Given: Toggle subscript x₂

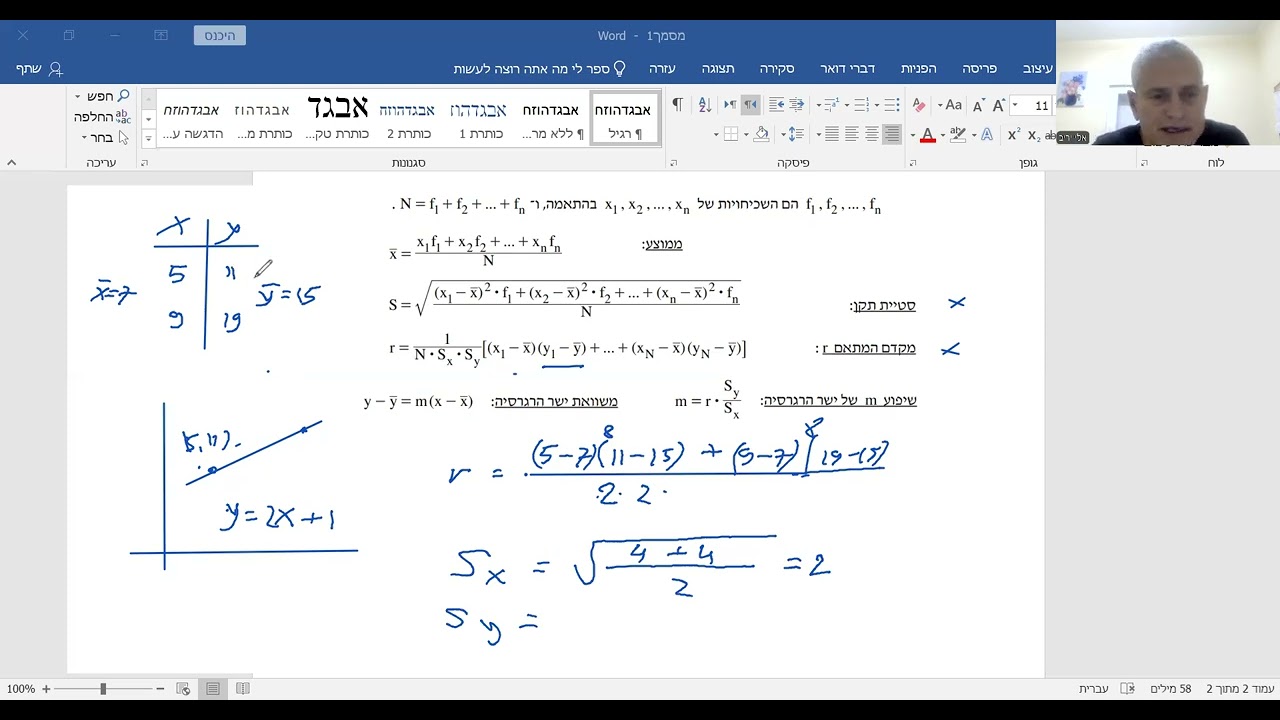Looking at the screenshot, I should tap(1033, 134).
